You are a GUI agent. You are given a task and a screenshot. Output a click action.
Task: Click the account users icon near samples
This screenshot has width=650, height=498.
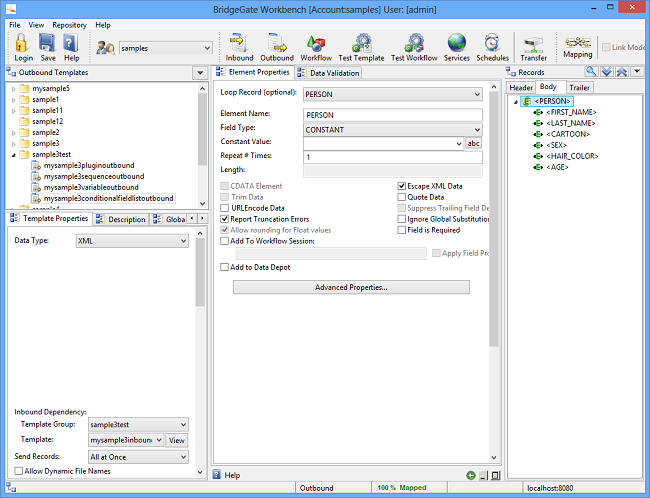(x=105, y=48)
